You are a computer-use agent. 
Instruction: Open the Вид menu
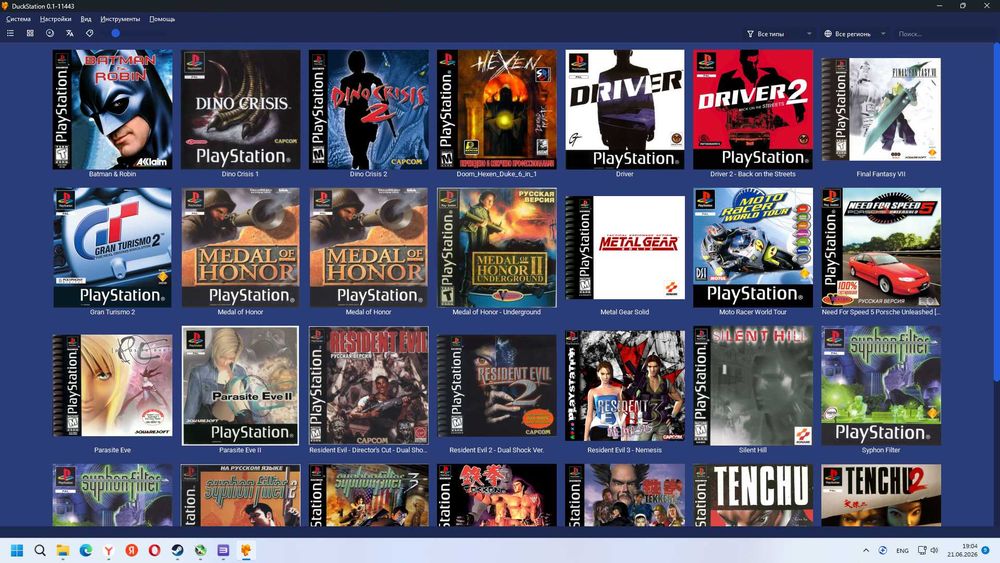(85, 19)
